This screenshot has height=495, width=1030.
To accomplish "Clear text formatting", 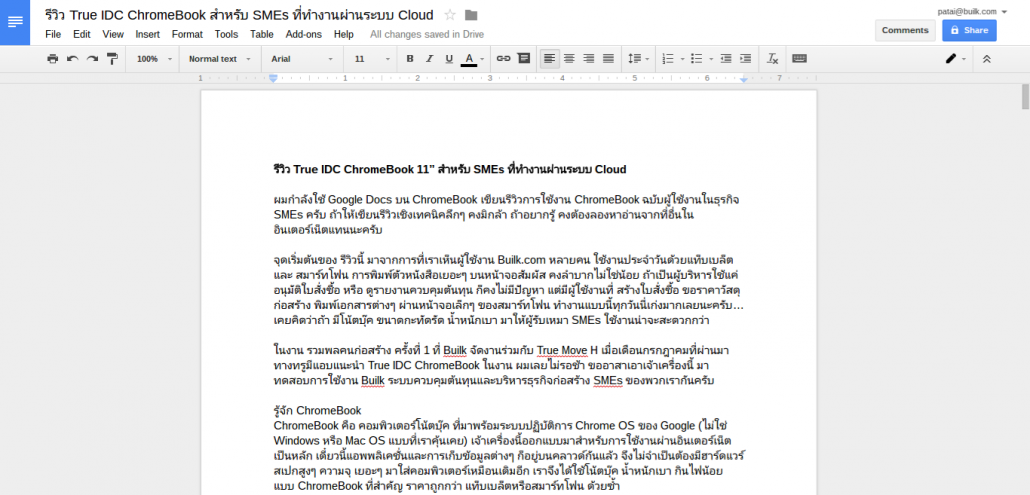I will [772, 59].
